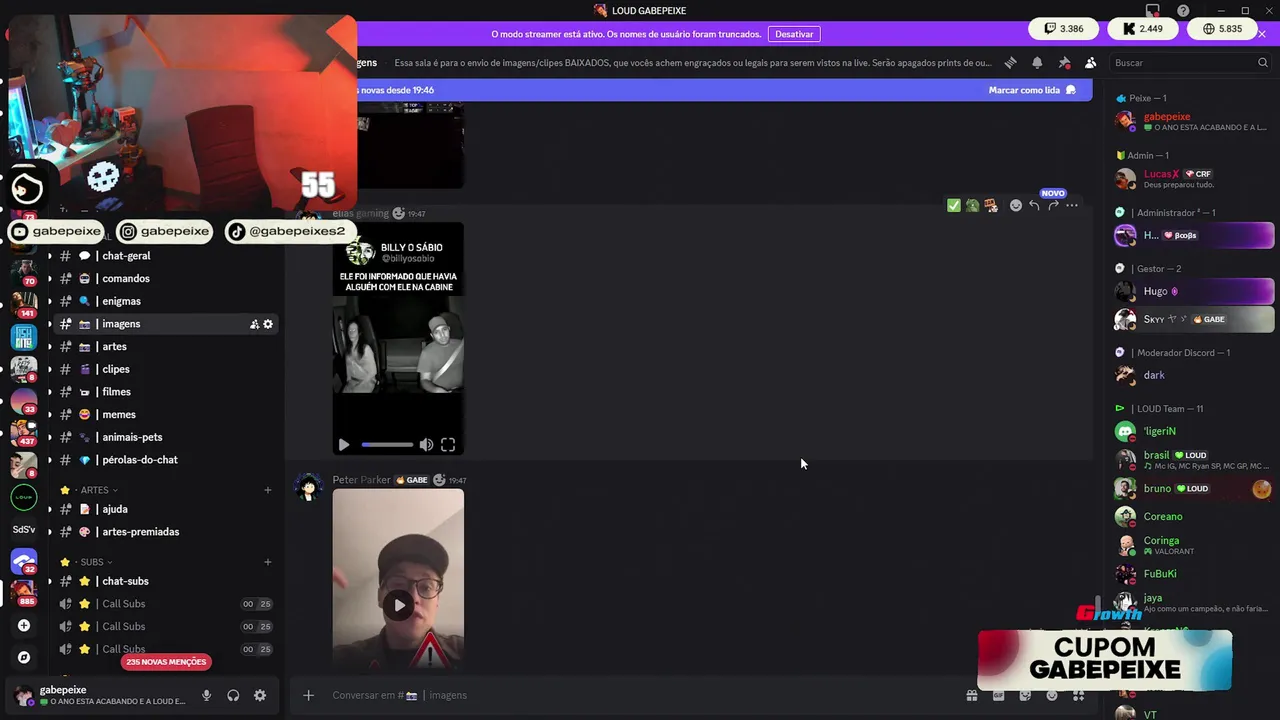Create channel in SUBS category
Screen dimensions: 1280x720
(267, 562)
